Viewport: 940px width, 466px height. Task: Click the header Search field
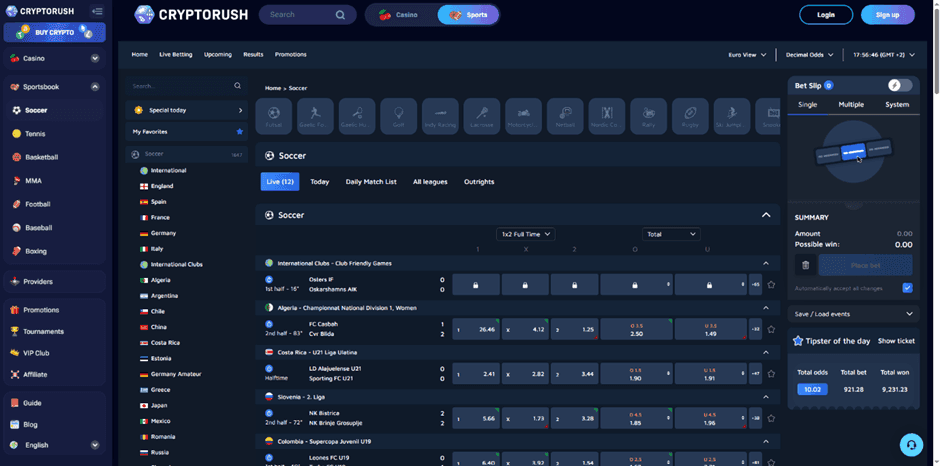coord(300,15)
